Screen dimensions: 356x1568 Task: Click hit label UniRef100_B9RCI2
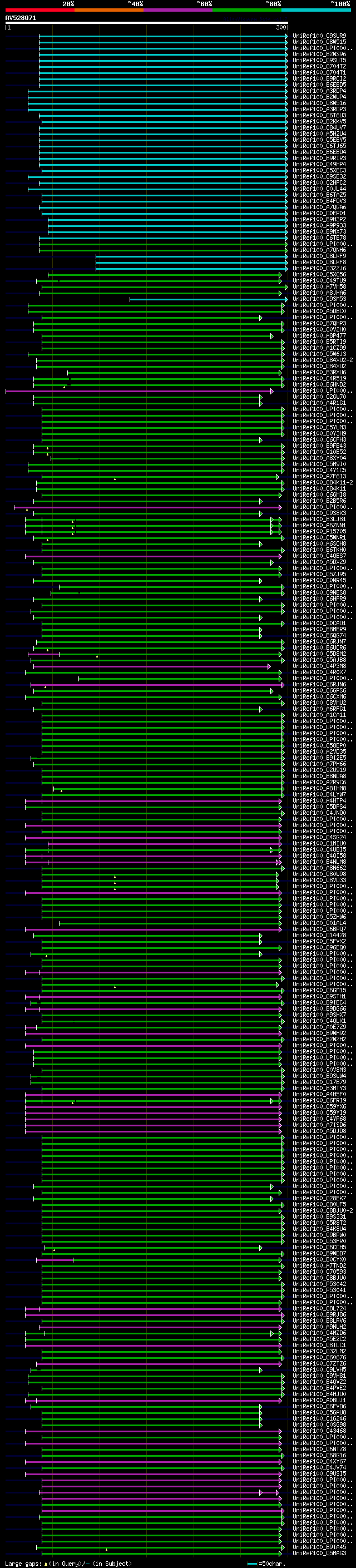click(319, 79)
